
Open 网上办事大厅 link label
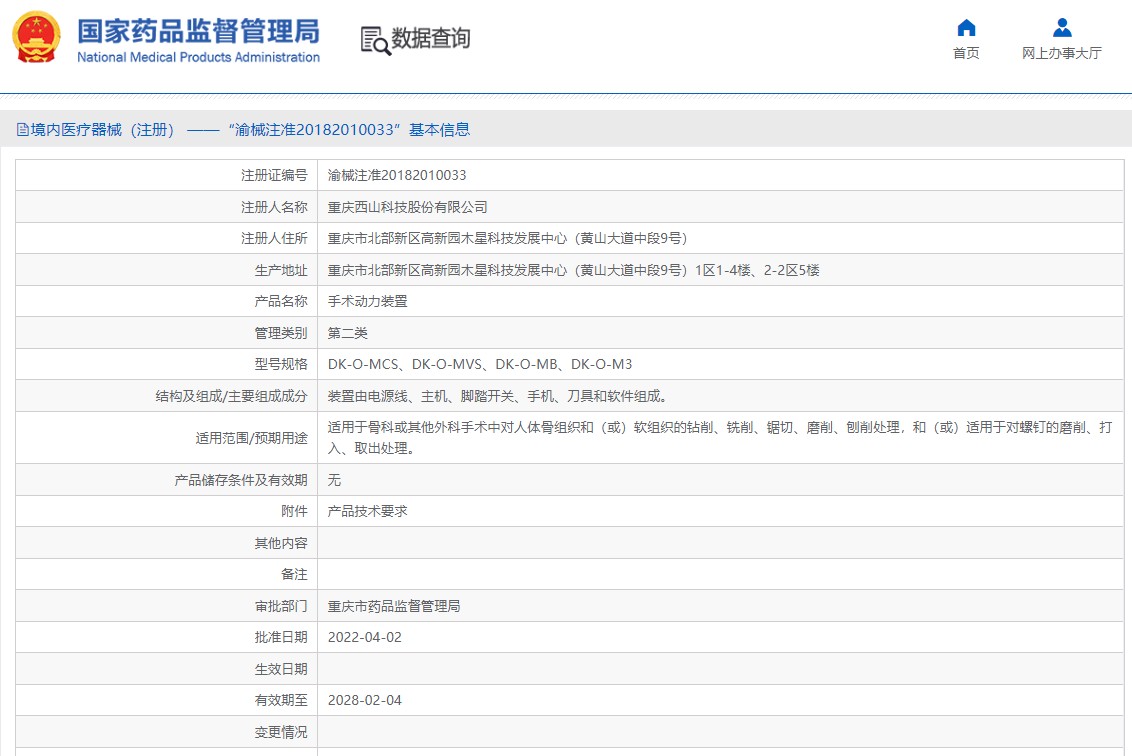click(x=1062, y=53)
